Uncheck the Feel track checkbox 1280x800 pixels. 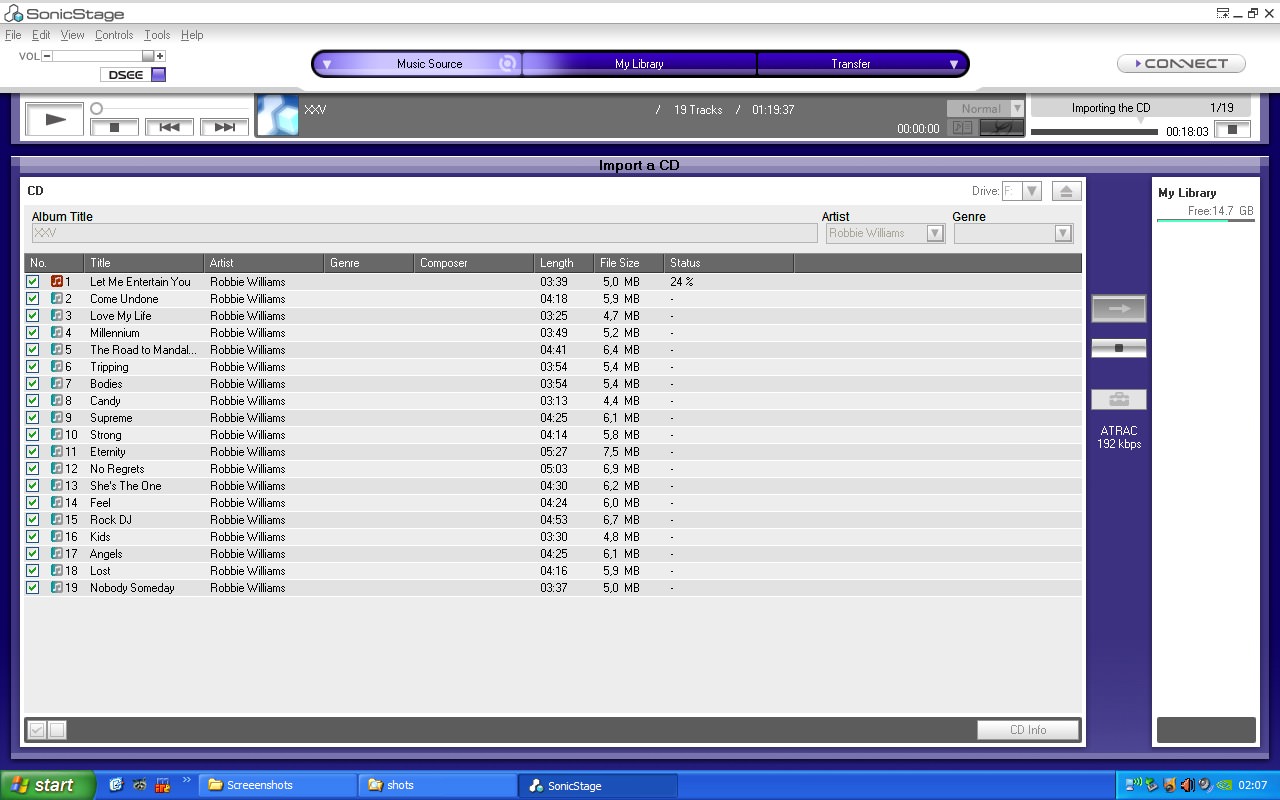33,503
